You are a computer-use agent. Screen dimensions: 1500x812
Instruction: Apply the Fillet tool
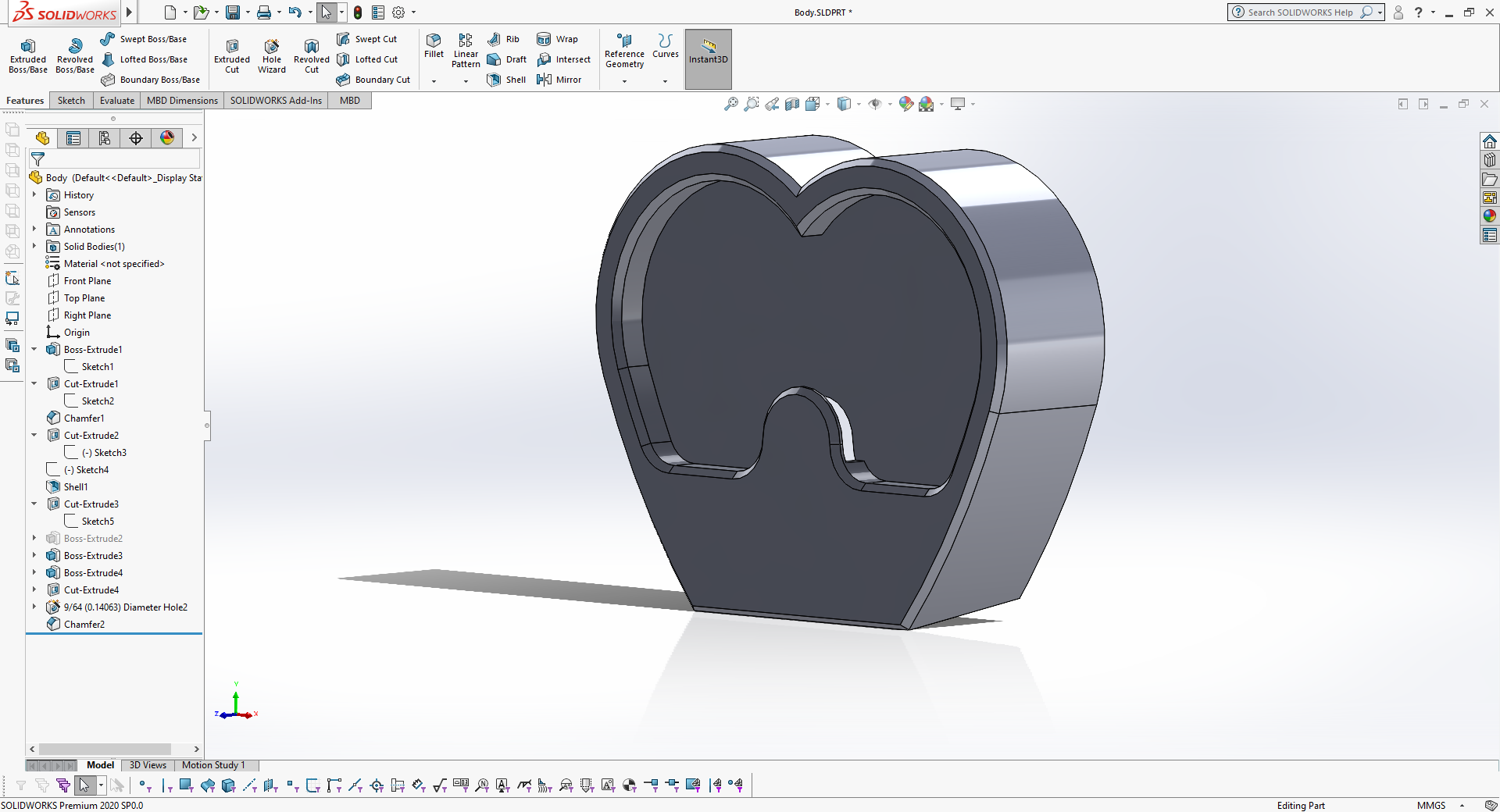(x=434, y=46)
